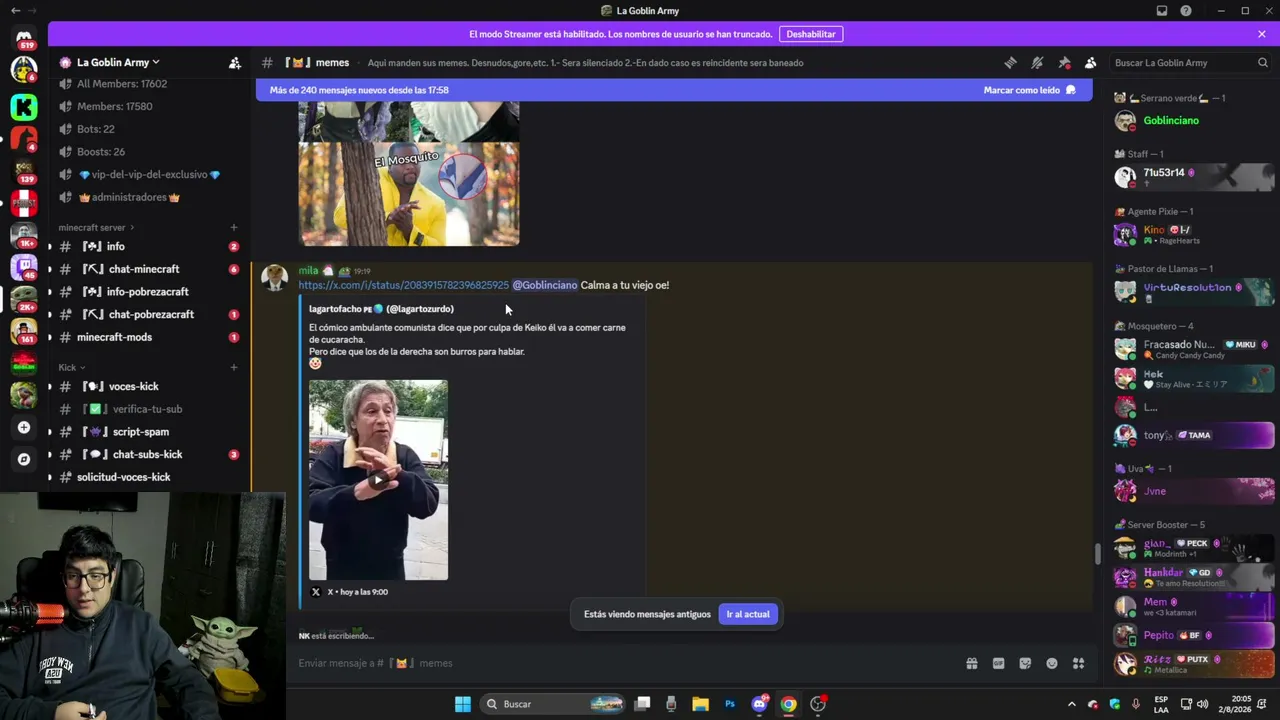1280x720 pixels.
Task: Open the script-spam channel
Action: [x=148, y=432]
